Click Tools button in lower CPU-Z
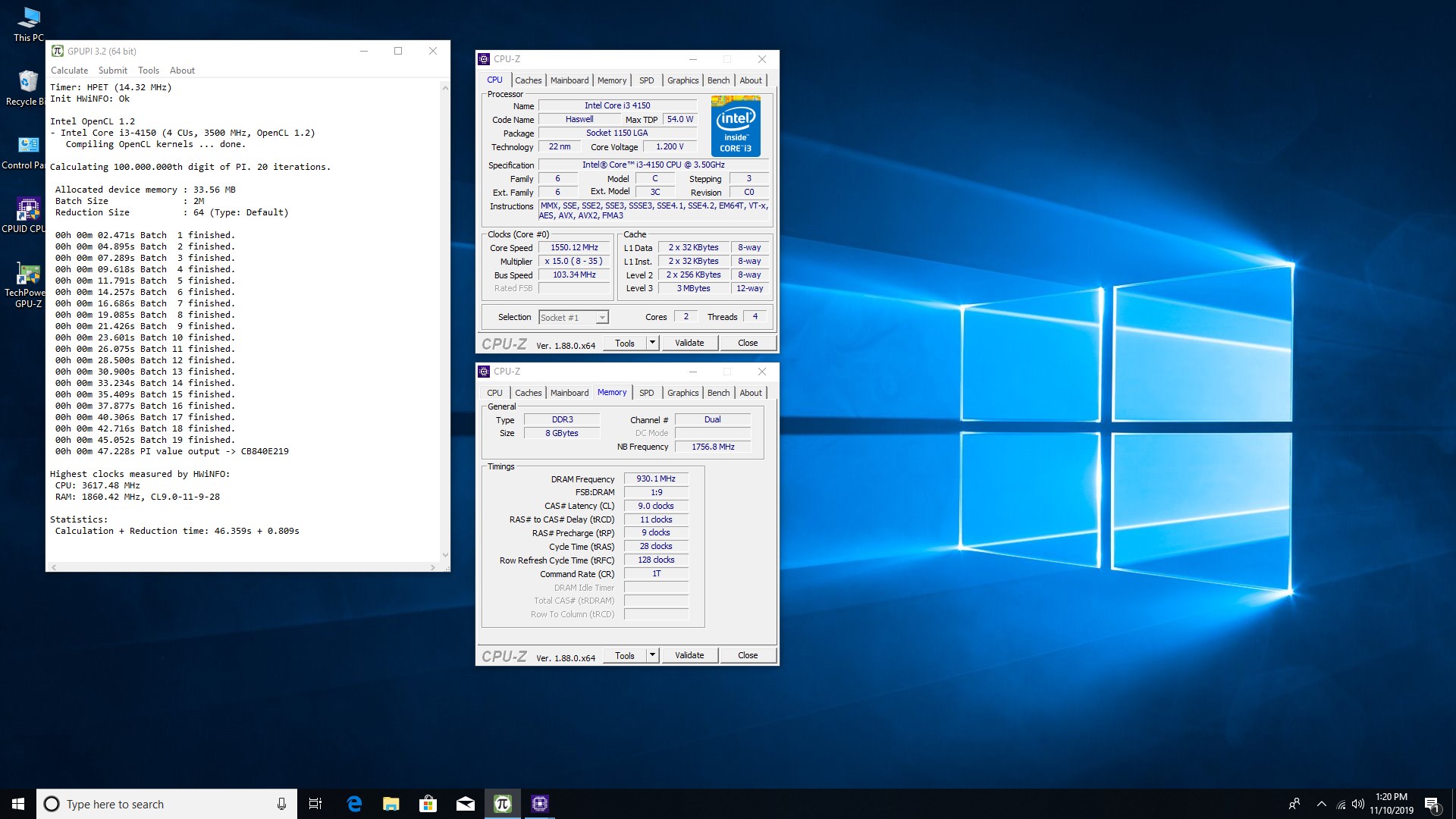The image size is (1456, 819). click(x=625, y=655)
